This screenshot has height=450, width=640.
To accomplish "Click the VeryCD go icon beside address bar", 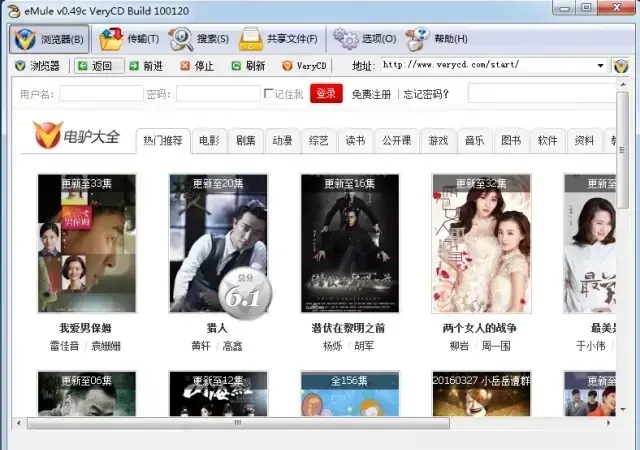I will (x=621, y=66).
